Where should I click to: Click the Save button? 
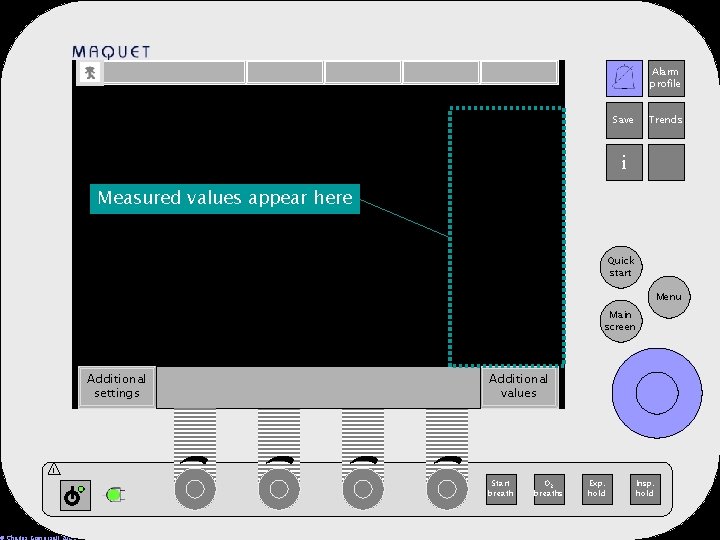pyautogui.click(x=624, y=120)
